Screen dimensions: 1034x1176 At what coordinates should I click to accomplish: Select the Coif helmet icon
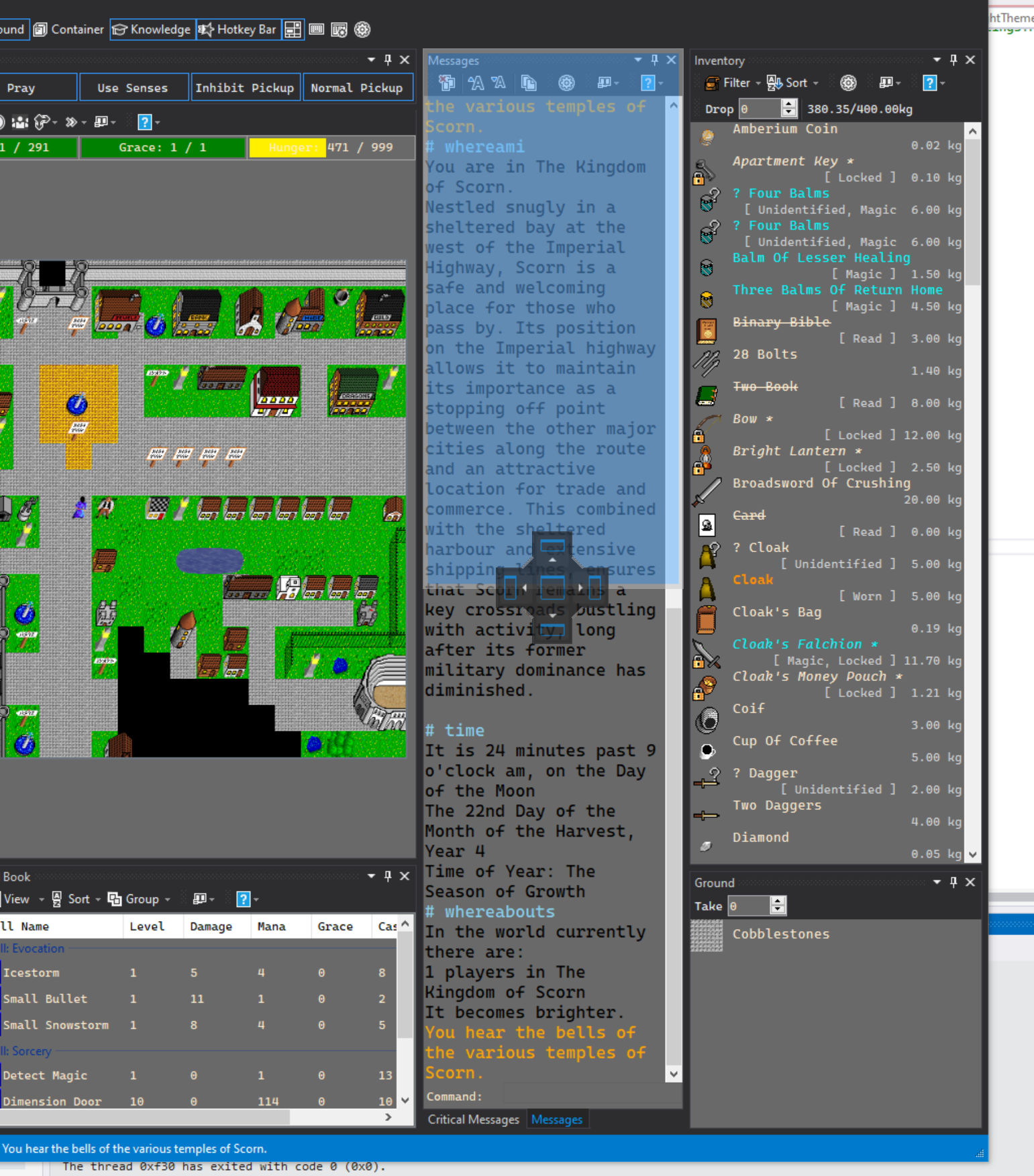point(707,719)
